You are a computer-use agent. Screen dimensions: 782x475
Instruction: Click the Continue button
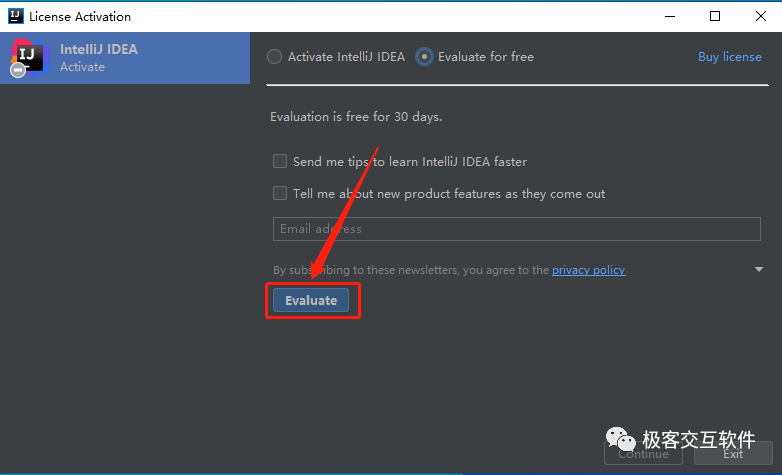pos(643,454)
